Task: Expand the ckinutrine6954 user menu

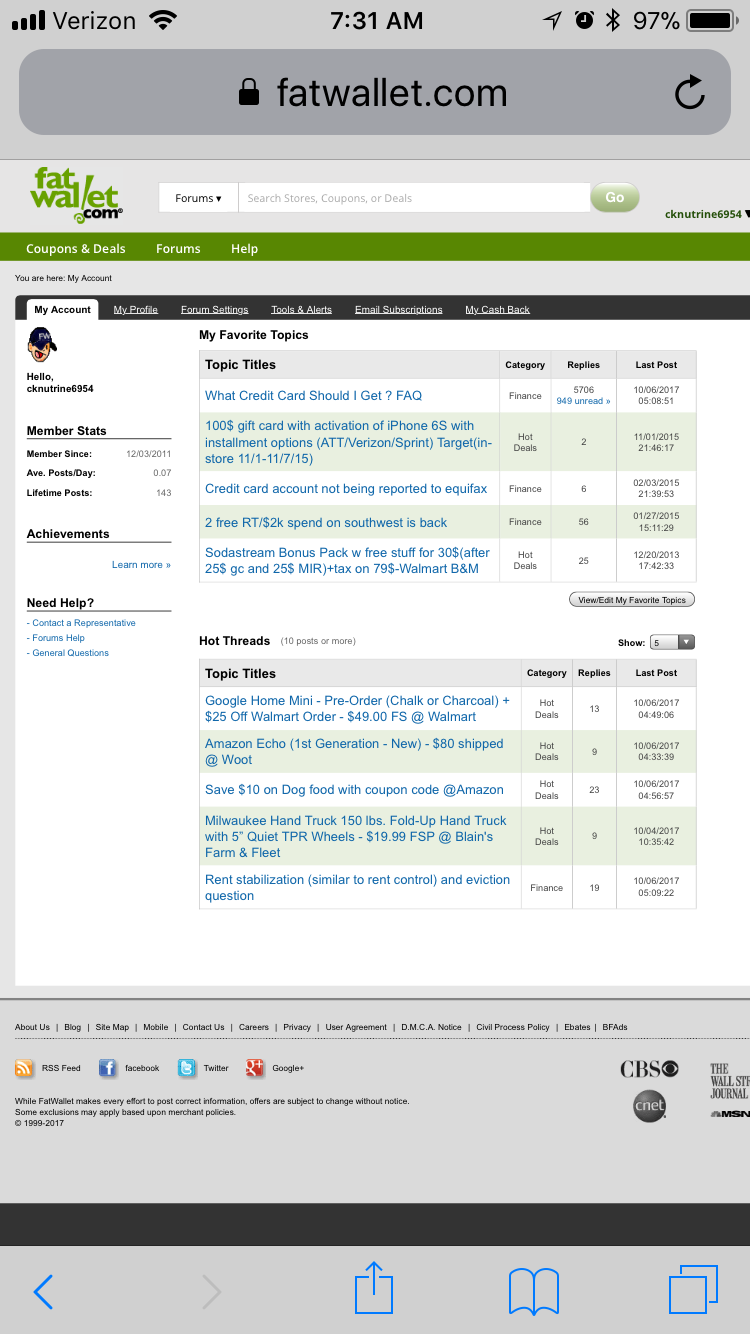Action: click(x=707, y=214)
